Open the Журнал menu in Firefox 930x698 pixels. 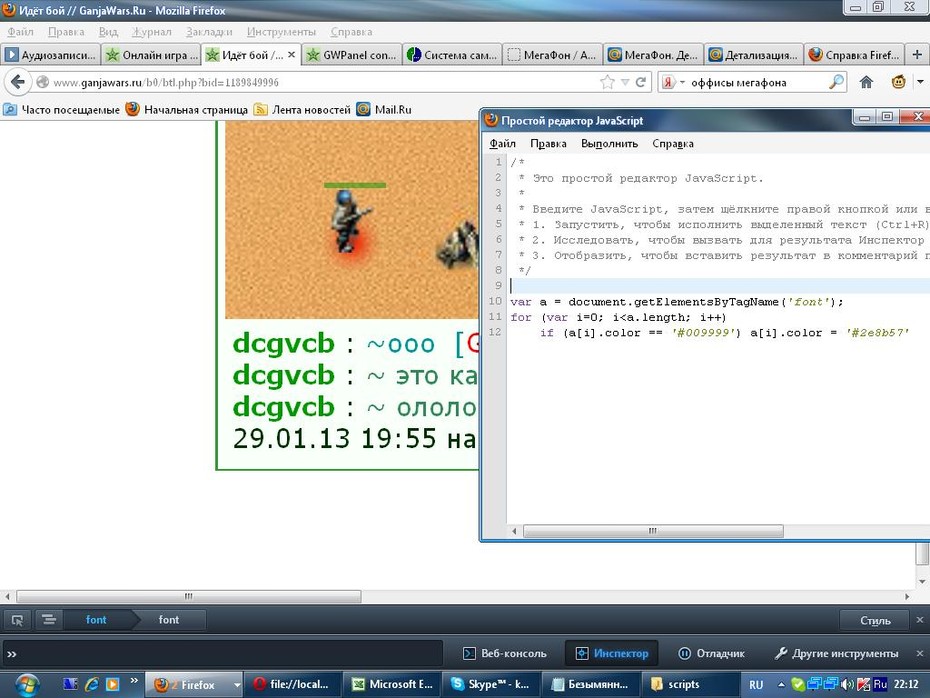pos(151,31)
